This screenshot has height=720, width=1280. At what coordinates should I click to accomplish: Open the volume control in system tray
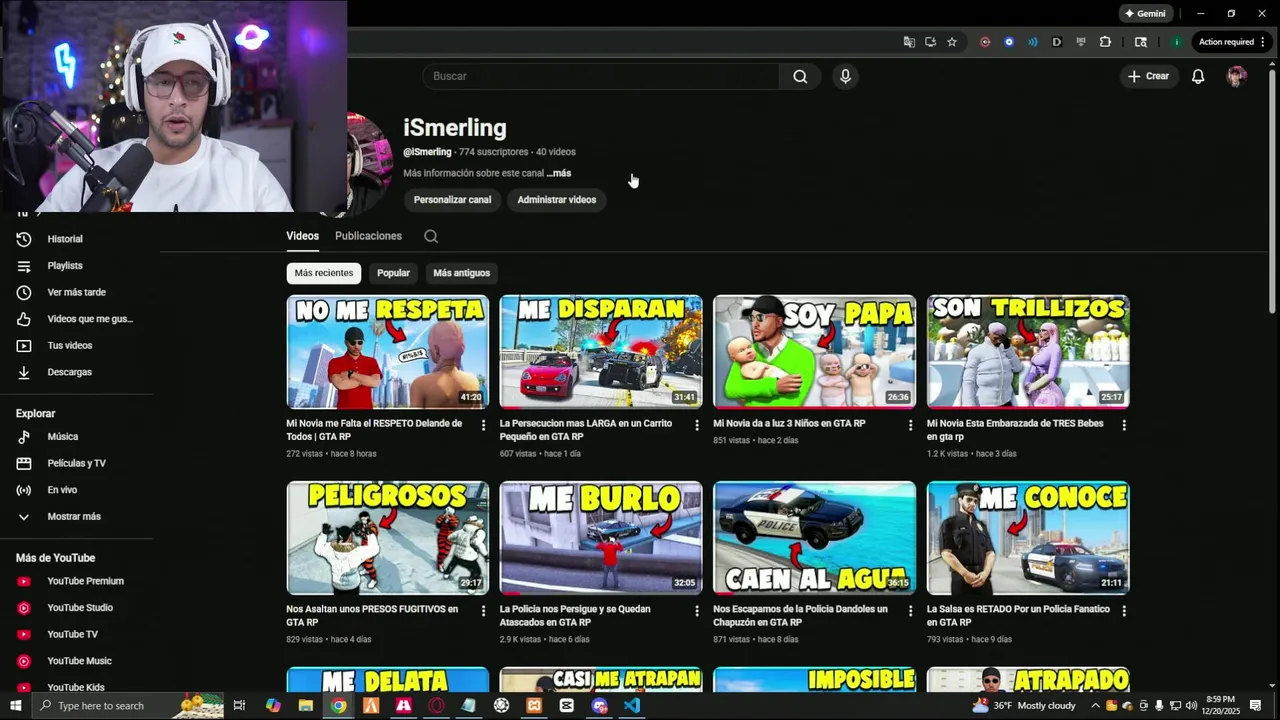1190,706
